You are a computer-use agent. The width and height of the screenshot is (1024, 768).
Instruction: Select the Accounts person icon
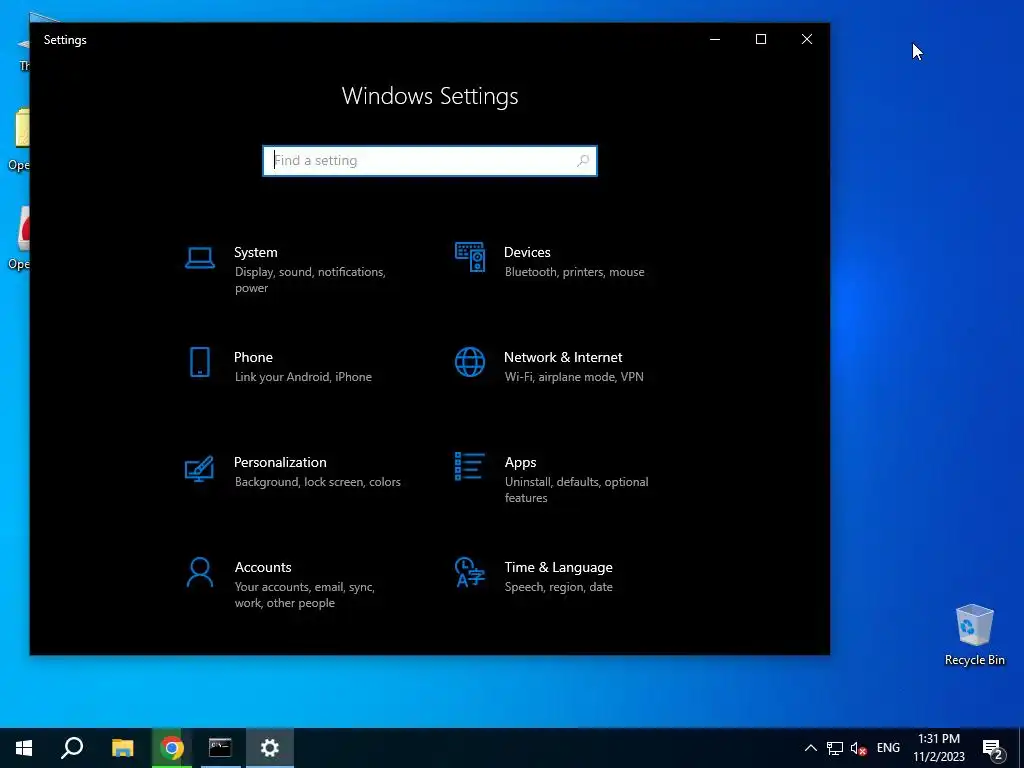(200, 572)
